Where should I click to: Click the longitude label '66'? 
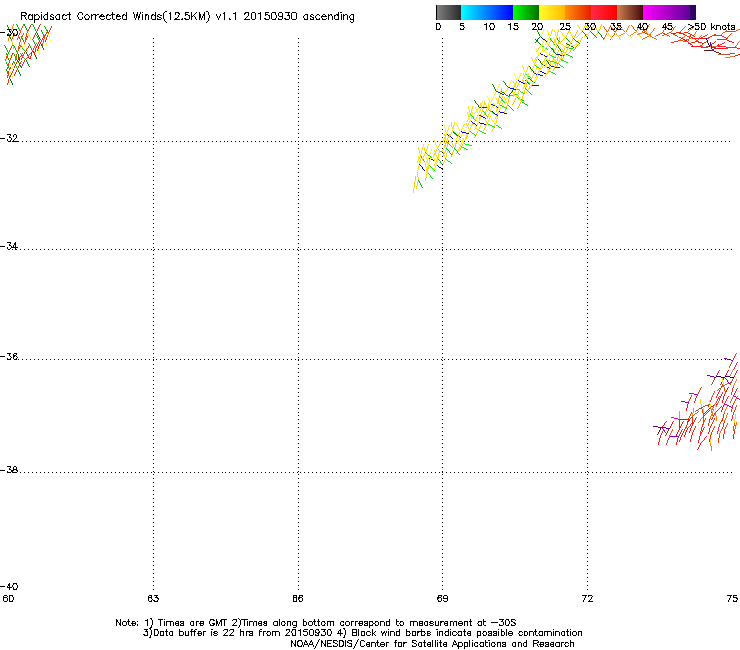[297, 599]
